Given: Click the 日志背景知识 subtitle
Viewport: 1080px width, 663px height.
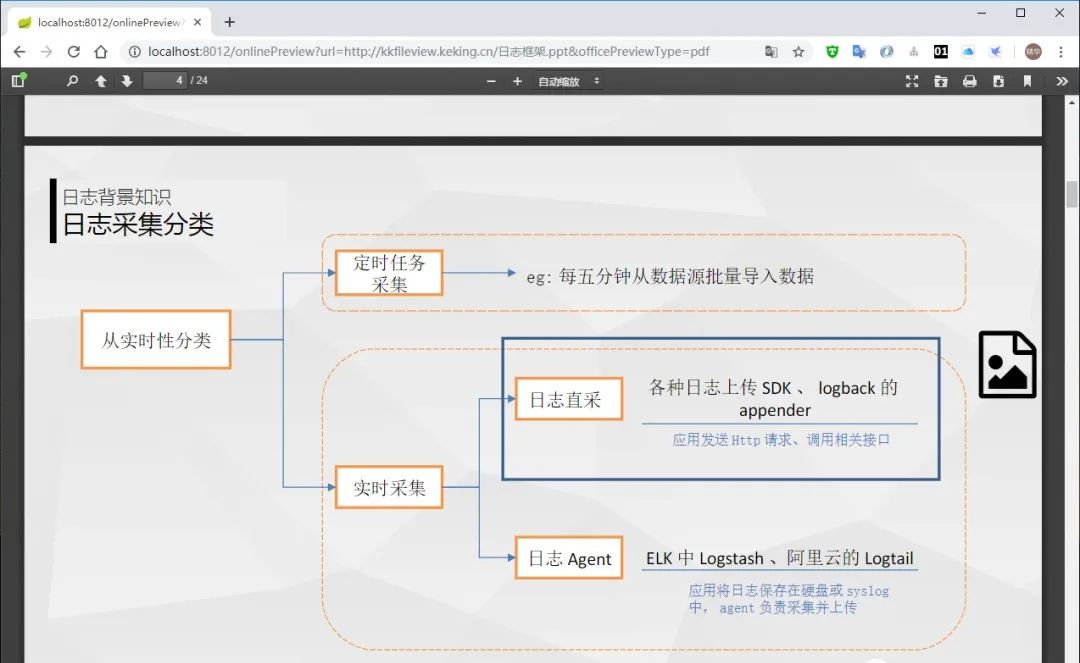Looking at the screenshot, I should tap(116, 197).
